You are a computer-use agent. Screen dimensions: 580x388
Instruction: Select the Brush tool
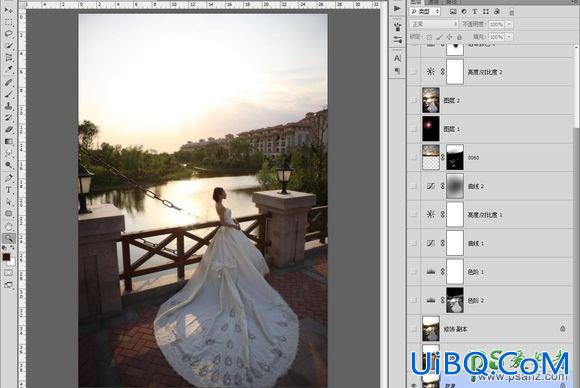8,94
